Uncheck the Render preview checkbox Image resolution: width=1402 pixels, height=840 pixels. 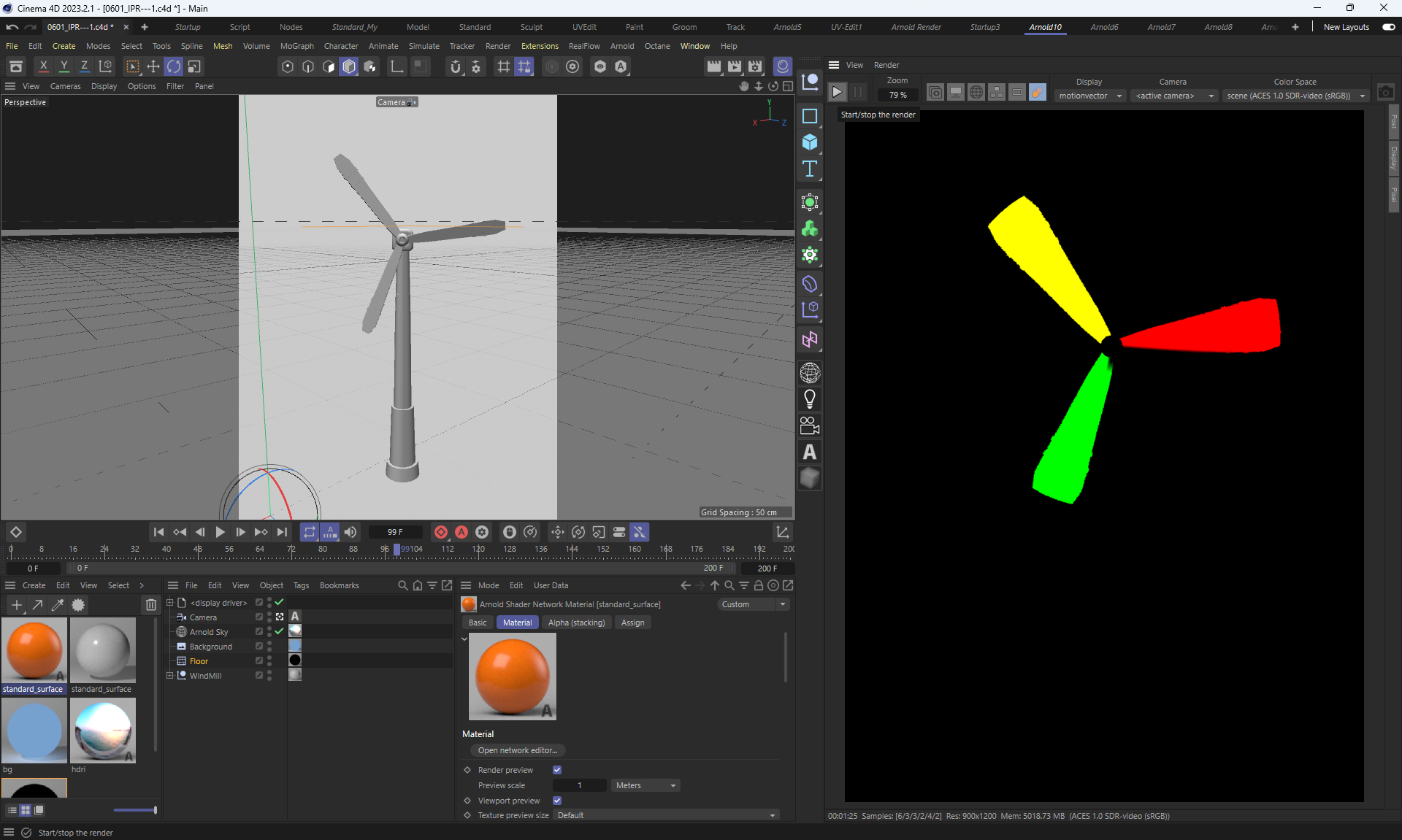[557, 770]
